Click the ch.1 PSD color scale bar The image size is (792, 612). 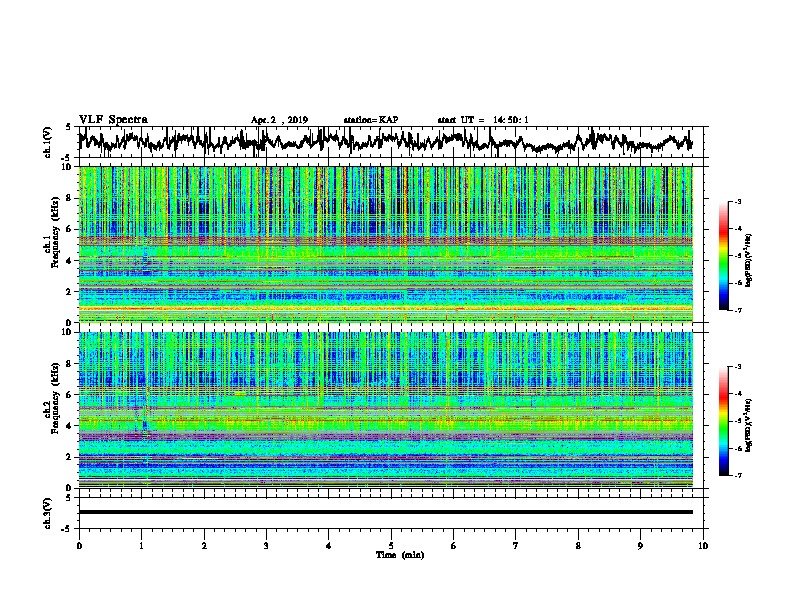[724, 256]
